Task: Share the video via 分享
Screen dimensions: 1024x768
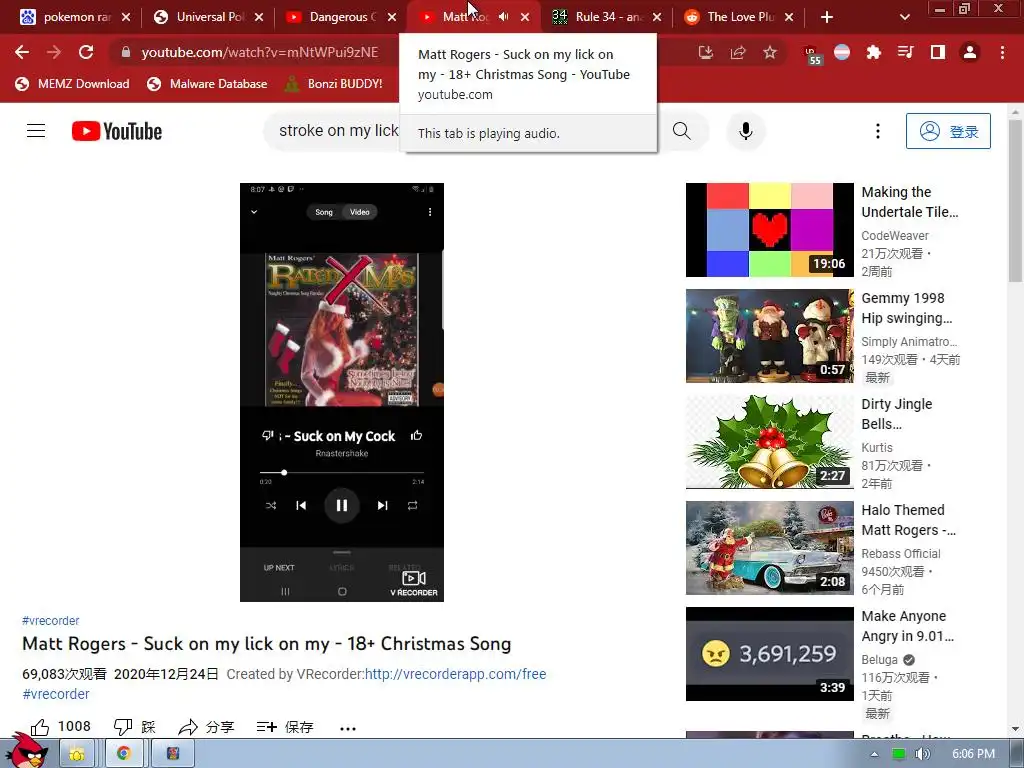Action: [206, 727]
